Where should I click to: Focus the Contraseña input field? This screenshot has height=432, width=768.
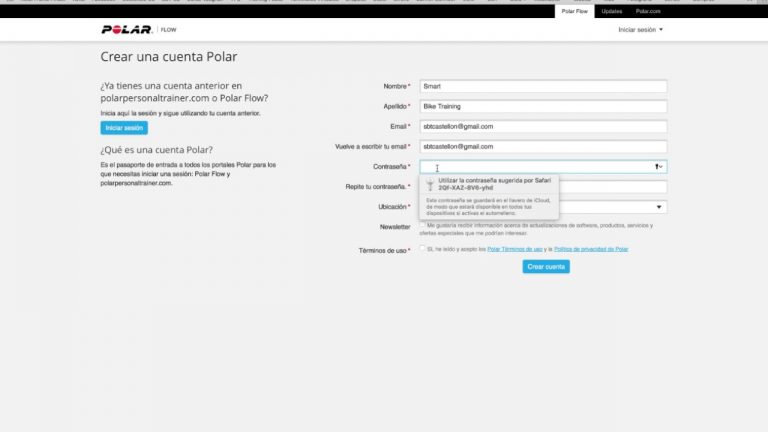click(x=543, y=167)
